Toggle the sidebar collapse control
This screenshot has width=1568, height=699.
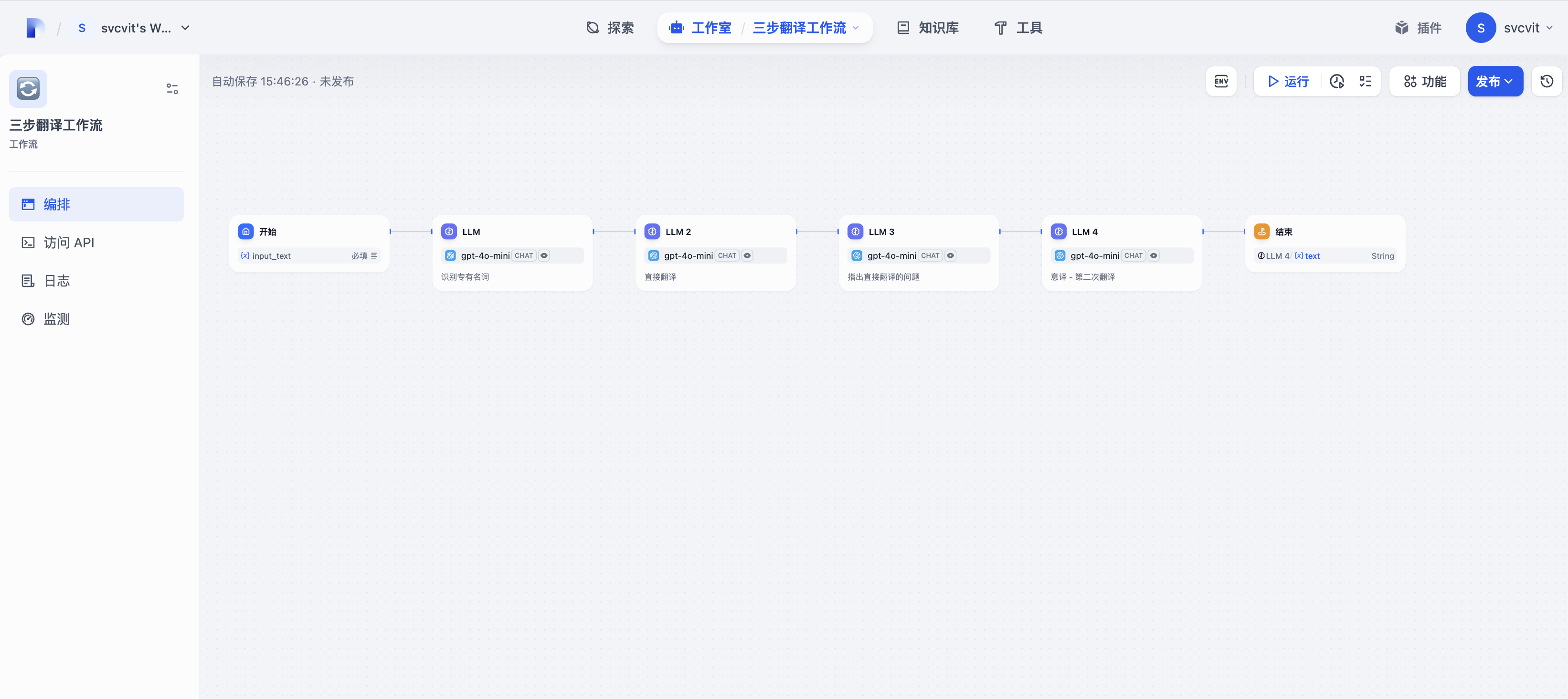172,89
